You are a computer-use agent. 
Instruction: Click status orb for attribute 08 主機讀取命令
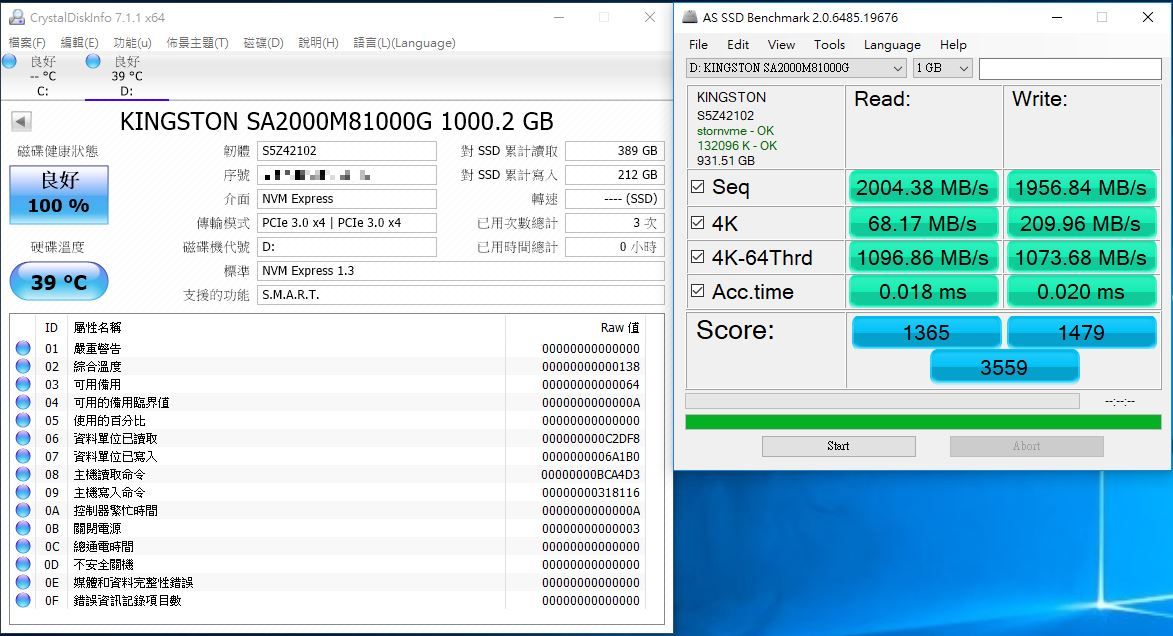[x=23, y=474]
